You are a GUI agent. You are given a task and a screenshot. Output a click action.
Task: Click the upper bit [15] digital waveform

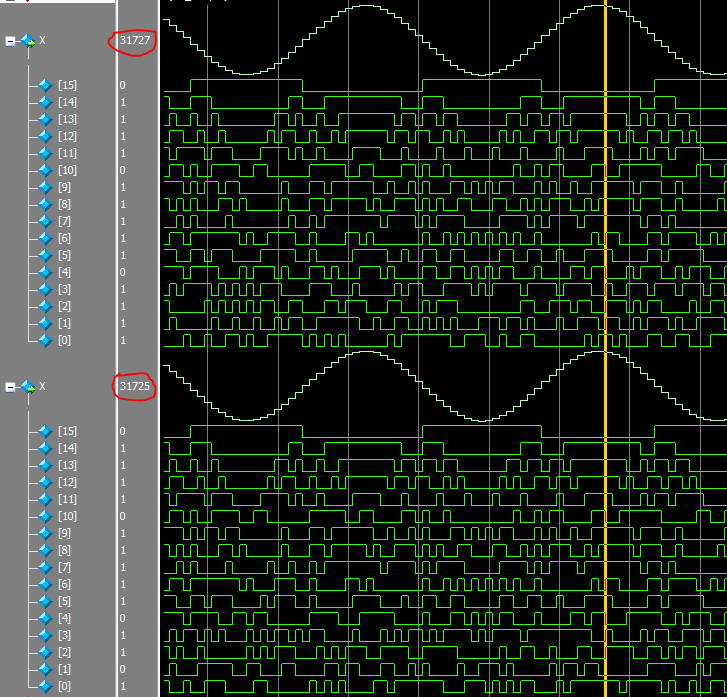[445, 85]
